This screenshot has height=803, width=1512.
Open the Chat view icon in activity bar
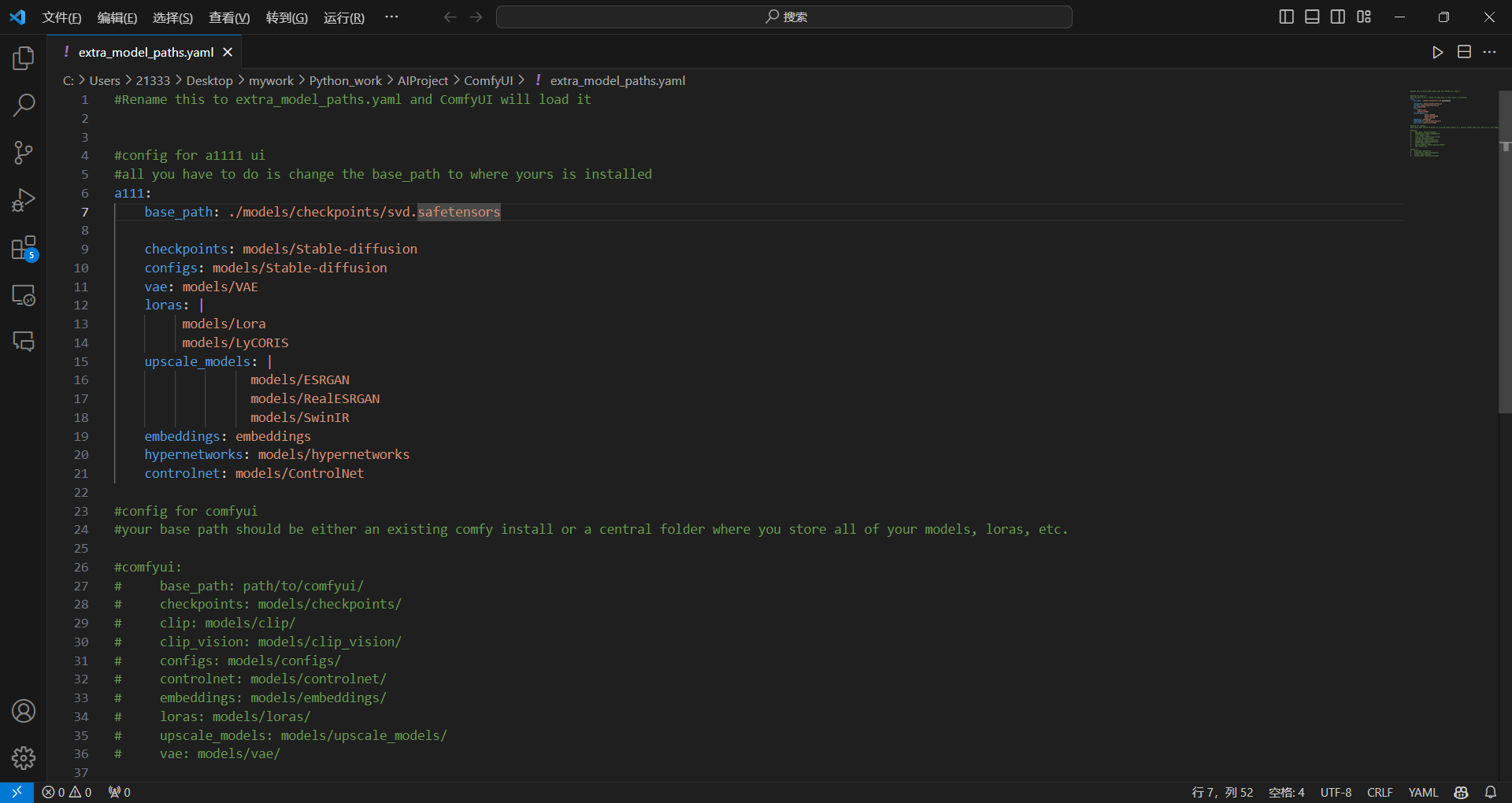[24, 341]
